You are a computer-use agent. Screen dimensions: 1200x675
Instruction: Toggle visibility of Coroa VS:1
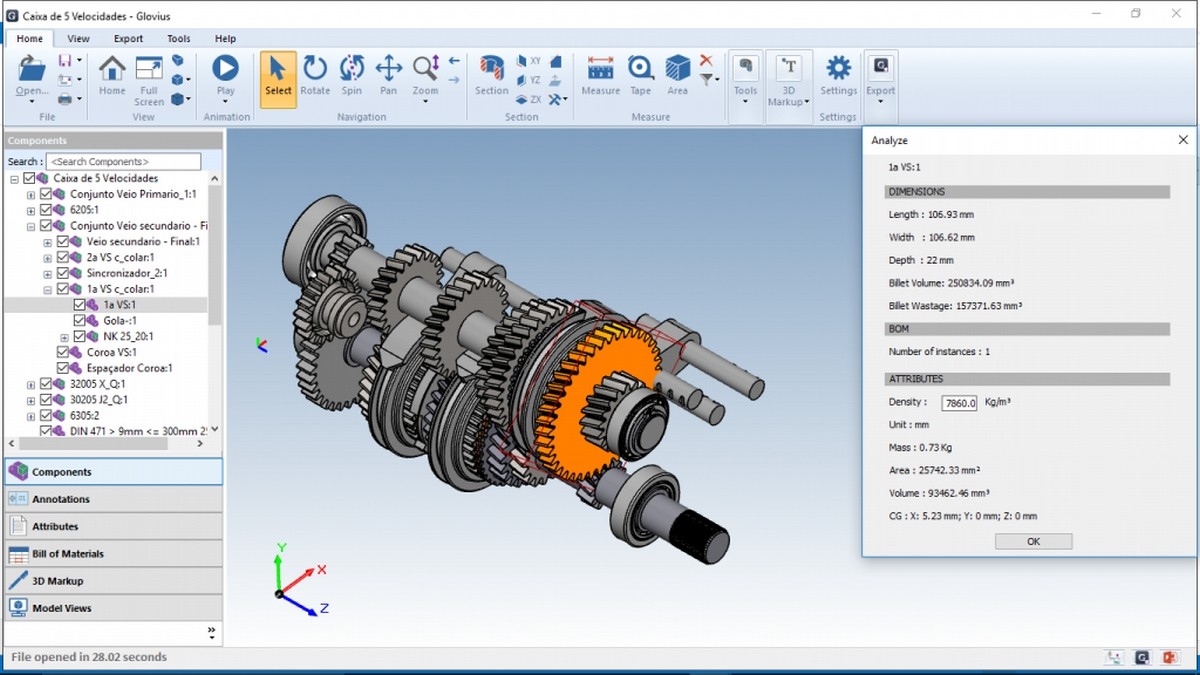[x=64, y=352]
